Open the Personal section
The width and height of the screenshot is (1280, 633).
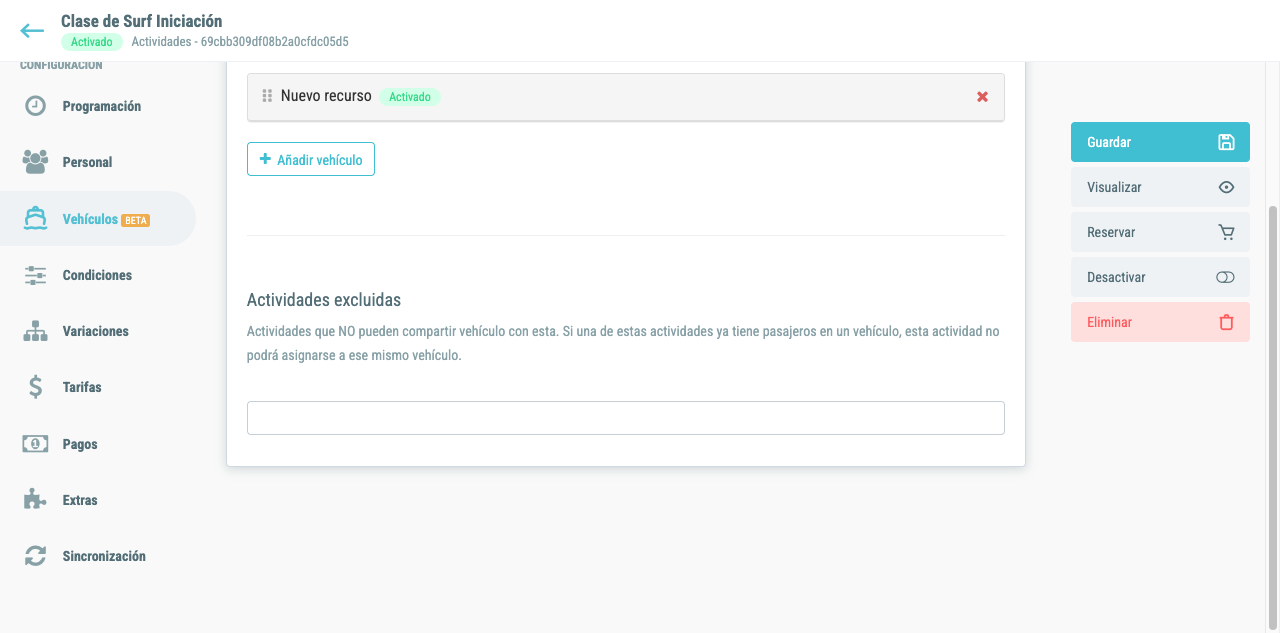tap(98, 162)
